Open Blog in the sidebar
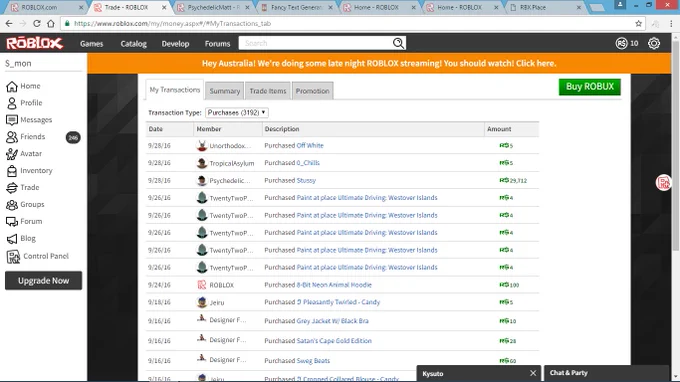The image size is (680, 382). point(21,238)
